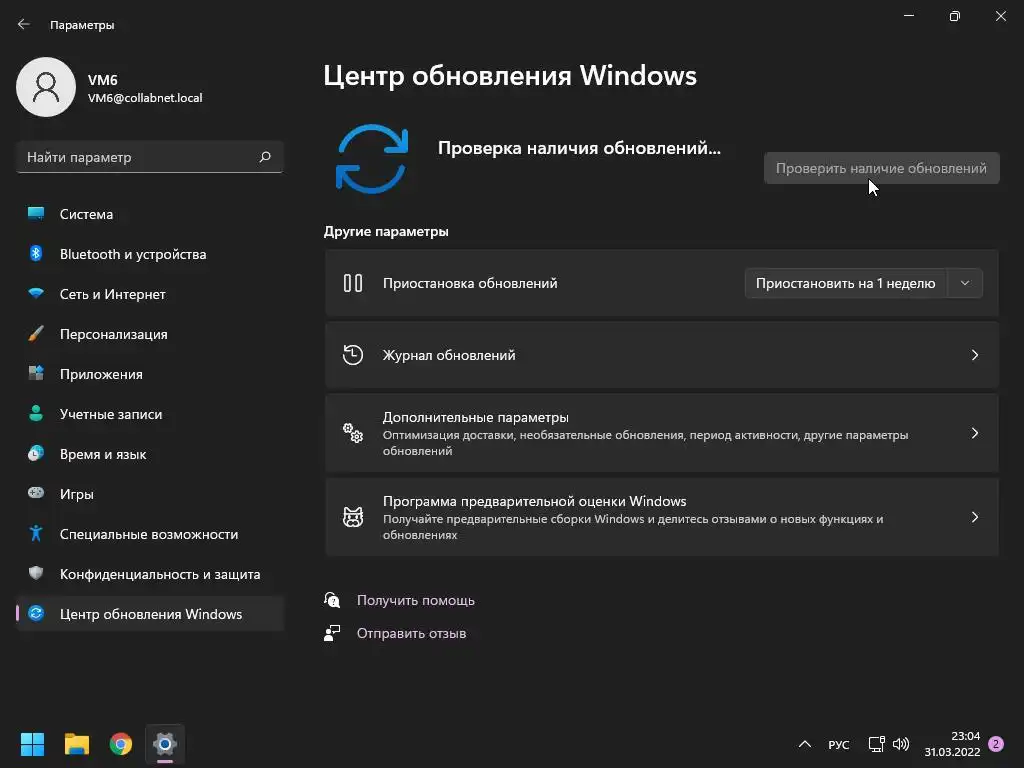Click the Приложения apps icon
Viewport: 1024px width, 768px height.
coord(36,374)
